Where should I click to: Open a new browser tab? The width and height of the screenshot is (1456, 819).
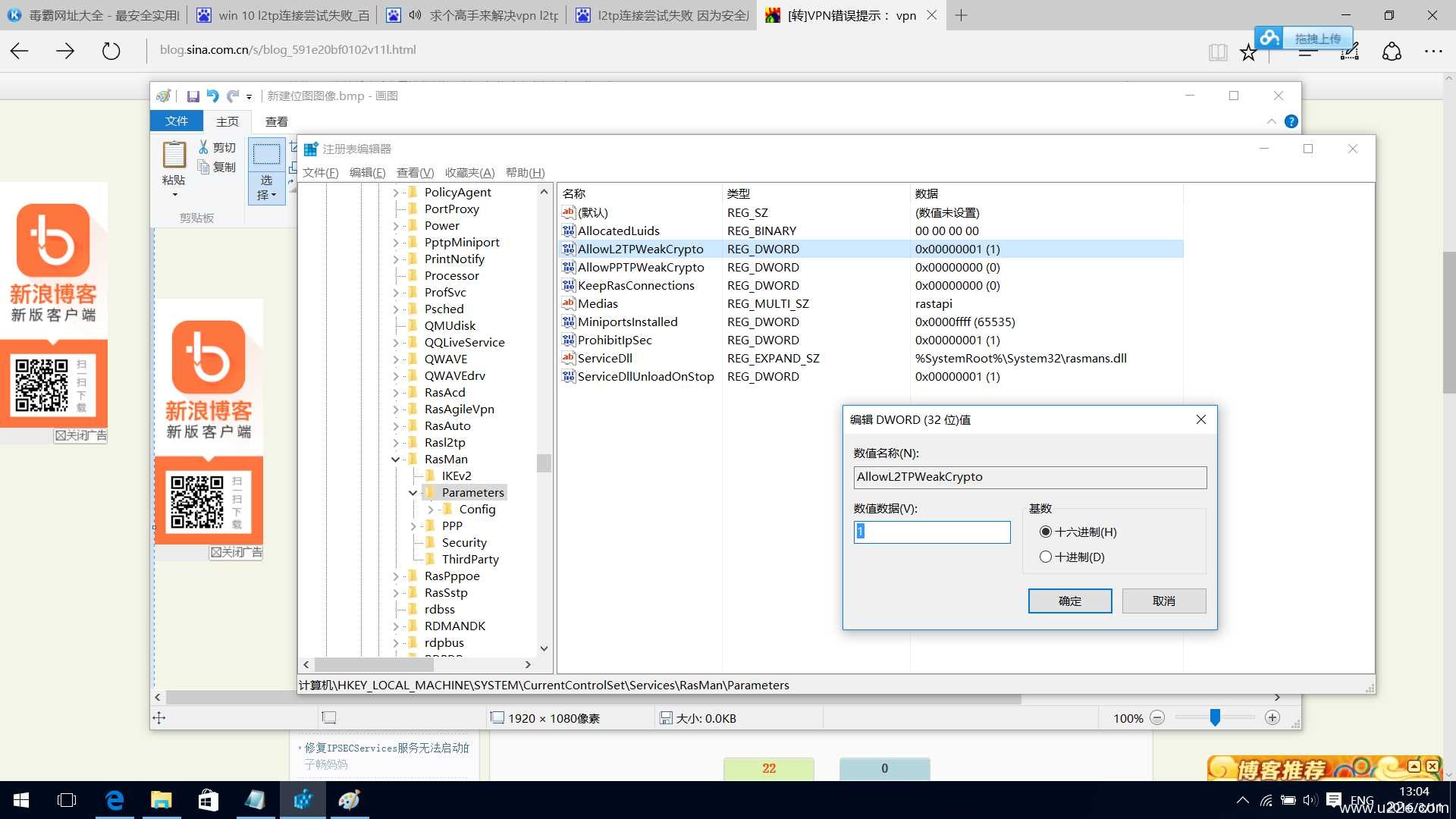point(961,15)
